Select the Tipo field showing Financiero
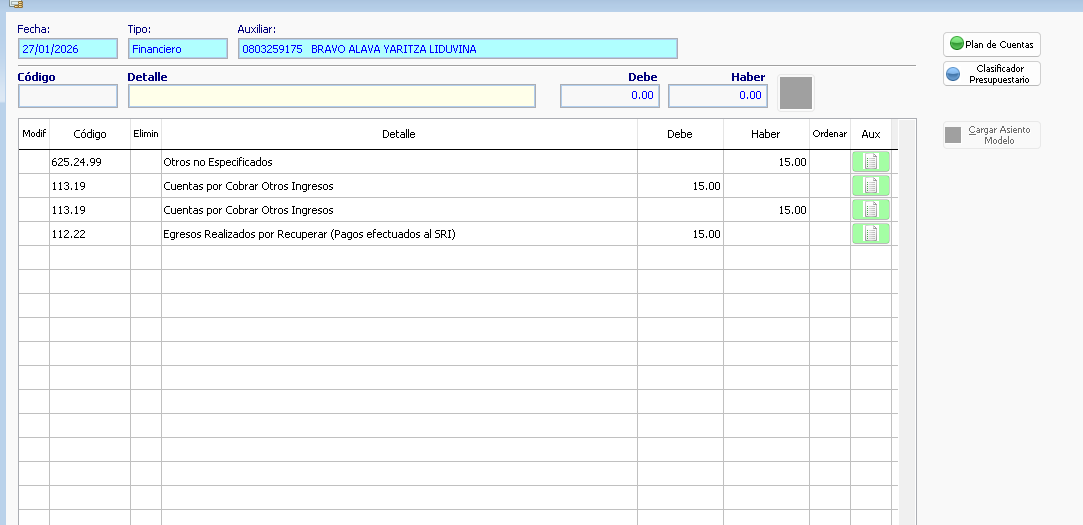Screen dimensions: 1083x525 click(177, 49)
